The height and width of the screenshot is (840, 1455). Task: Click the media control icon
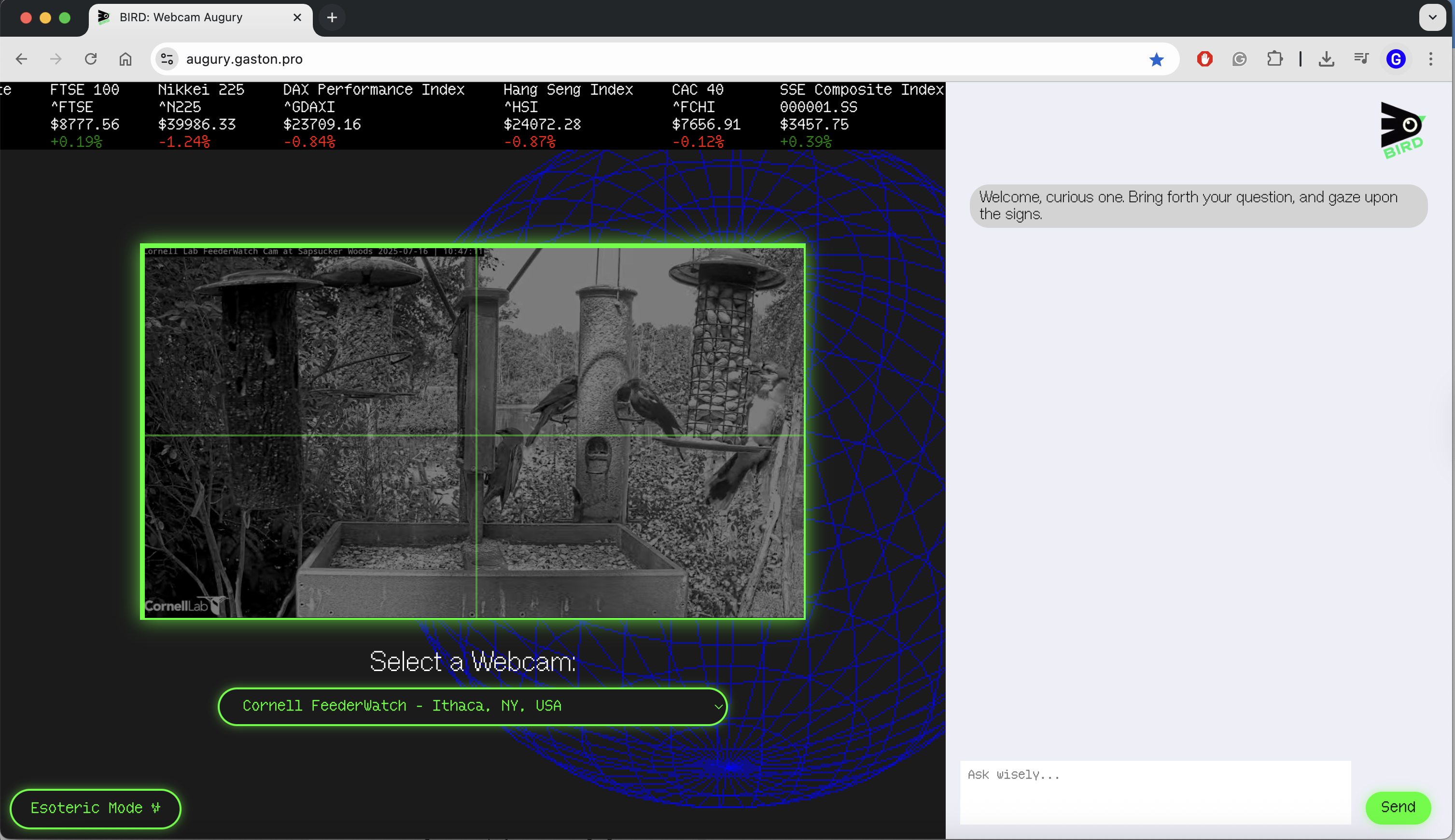[x=1361, y=59]
